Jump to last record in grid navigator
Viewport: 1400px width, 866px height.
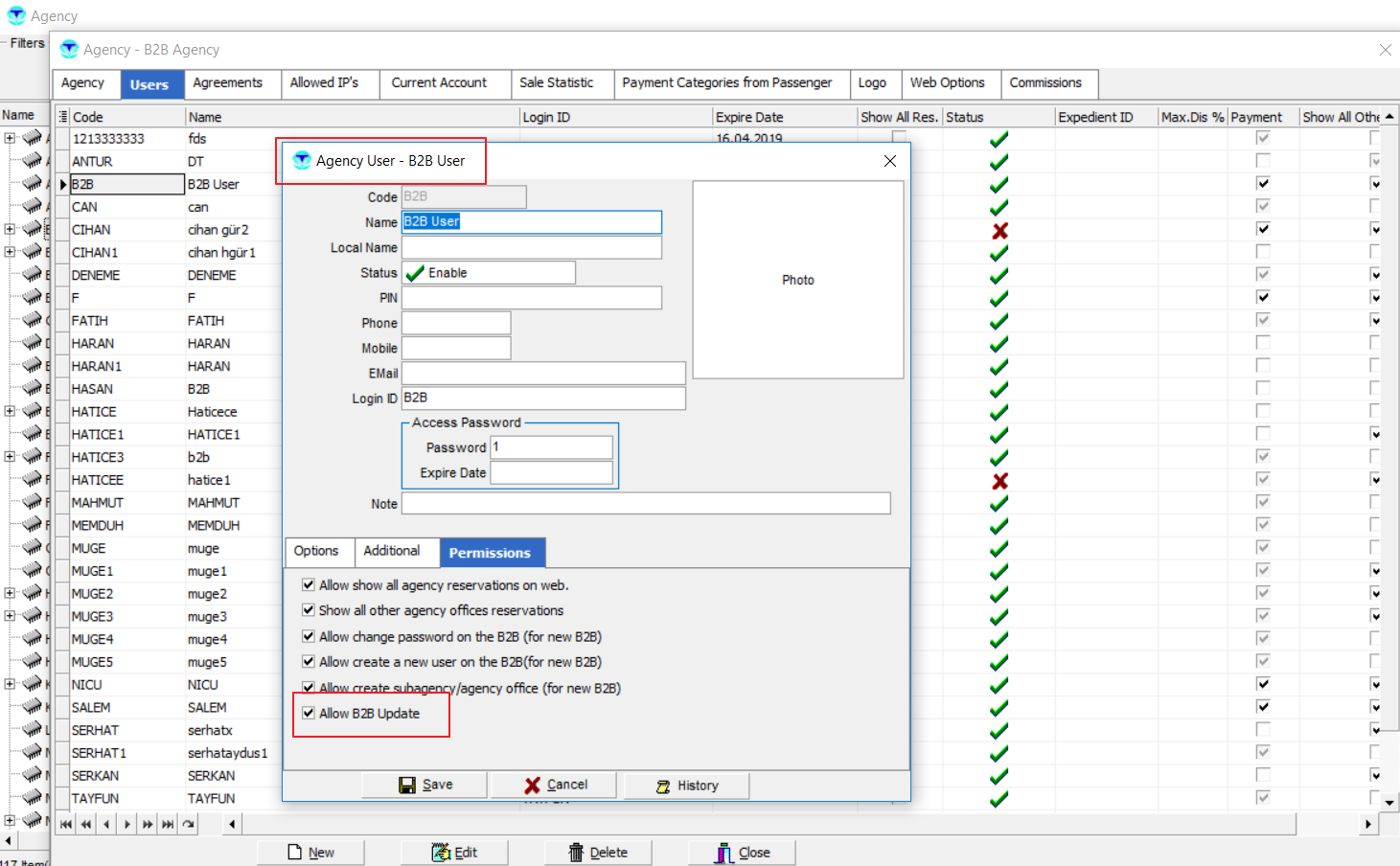point(168,824)
